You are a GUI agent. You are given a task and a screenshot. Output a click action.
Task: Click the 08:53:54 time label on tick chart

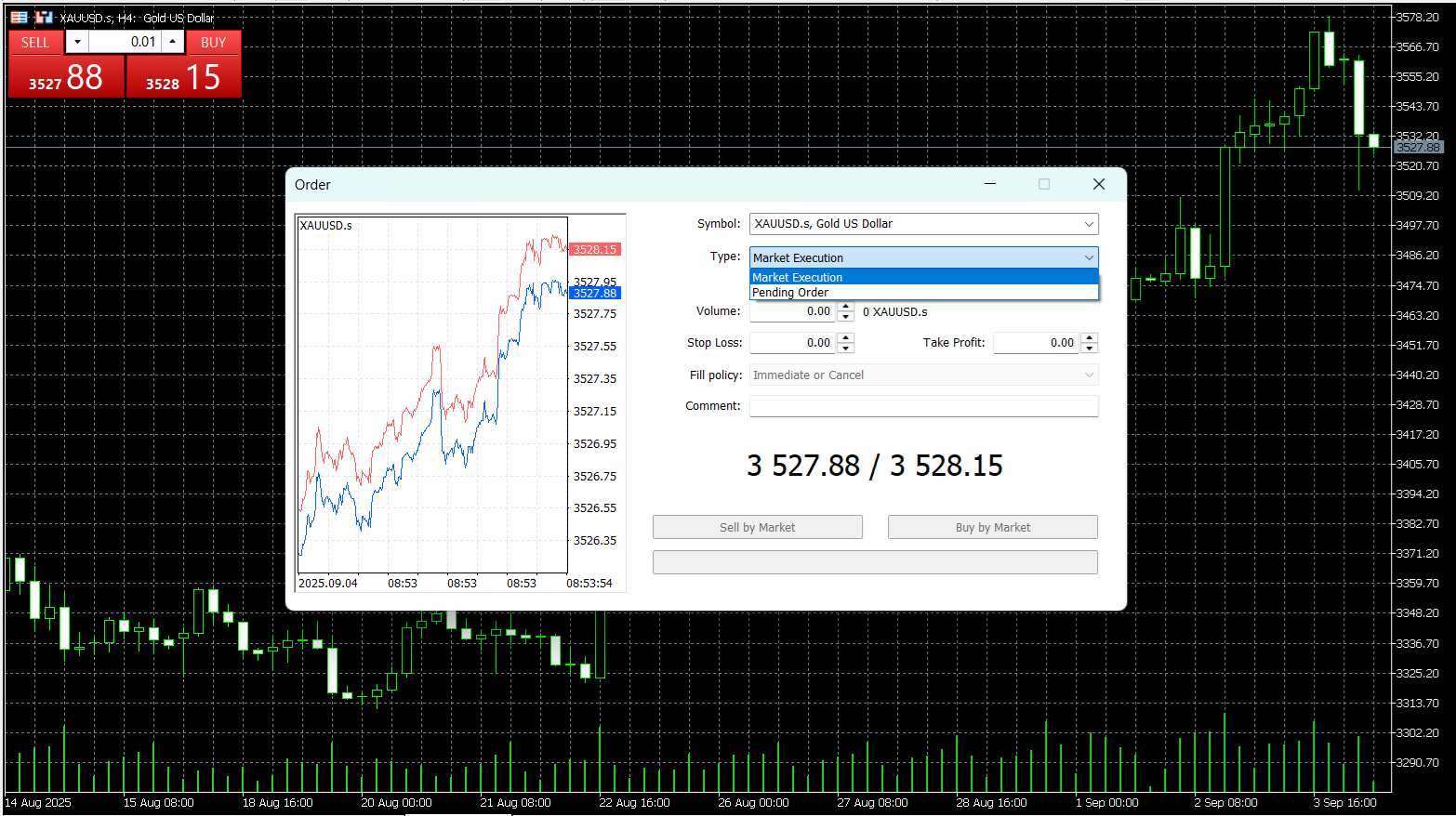click(x=589, y=584)
